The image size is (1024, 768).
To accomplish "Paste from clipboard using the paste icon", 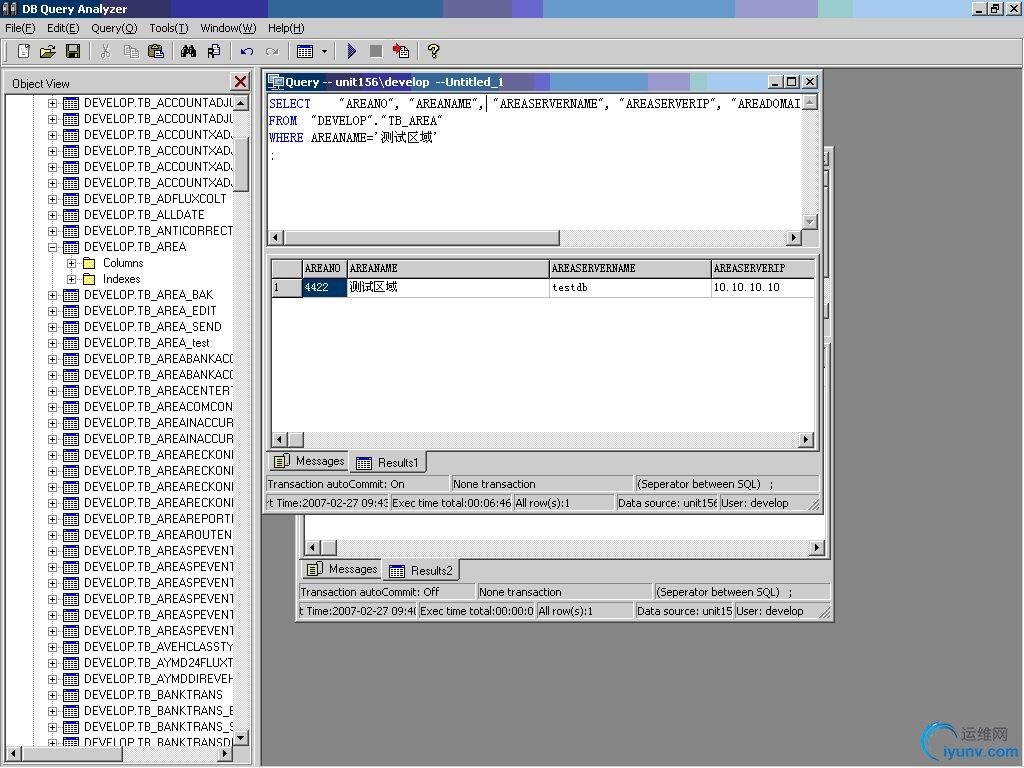I will (x=156, y=51).
